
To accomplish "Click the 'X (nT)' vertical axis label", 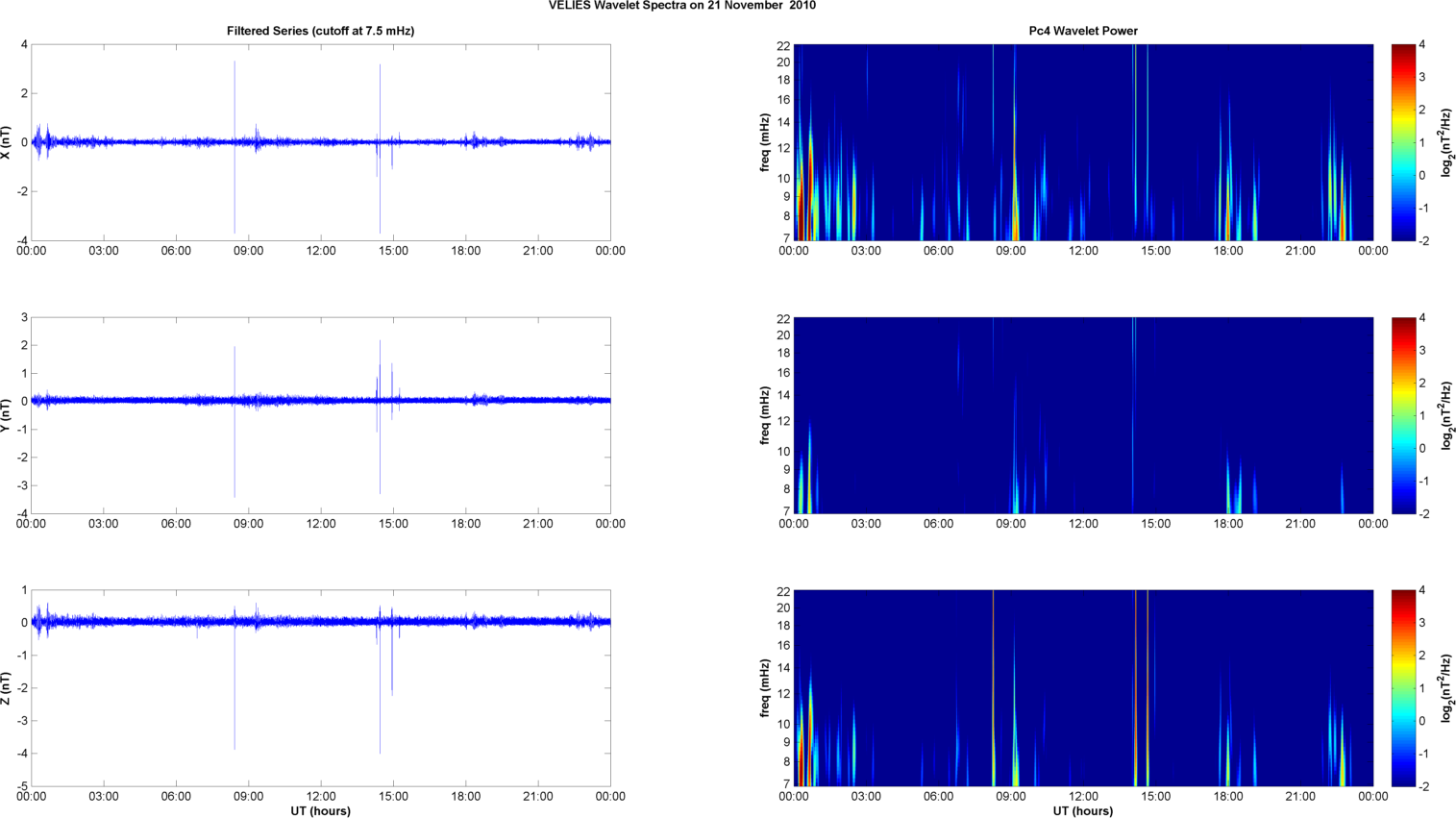I will (x=8, y=142).
